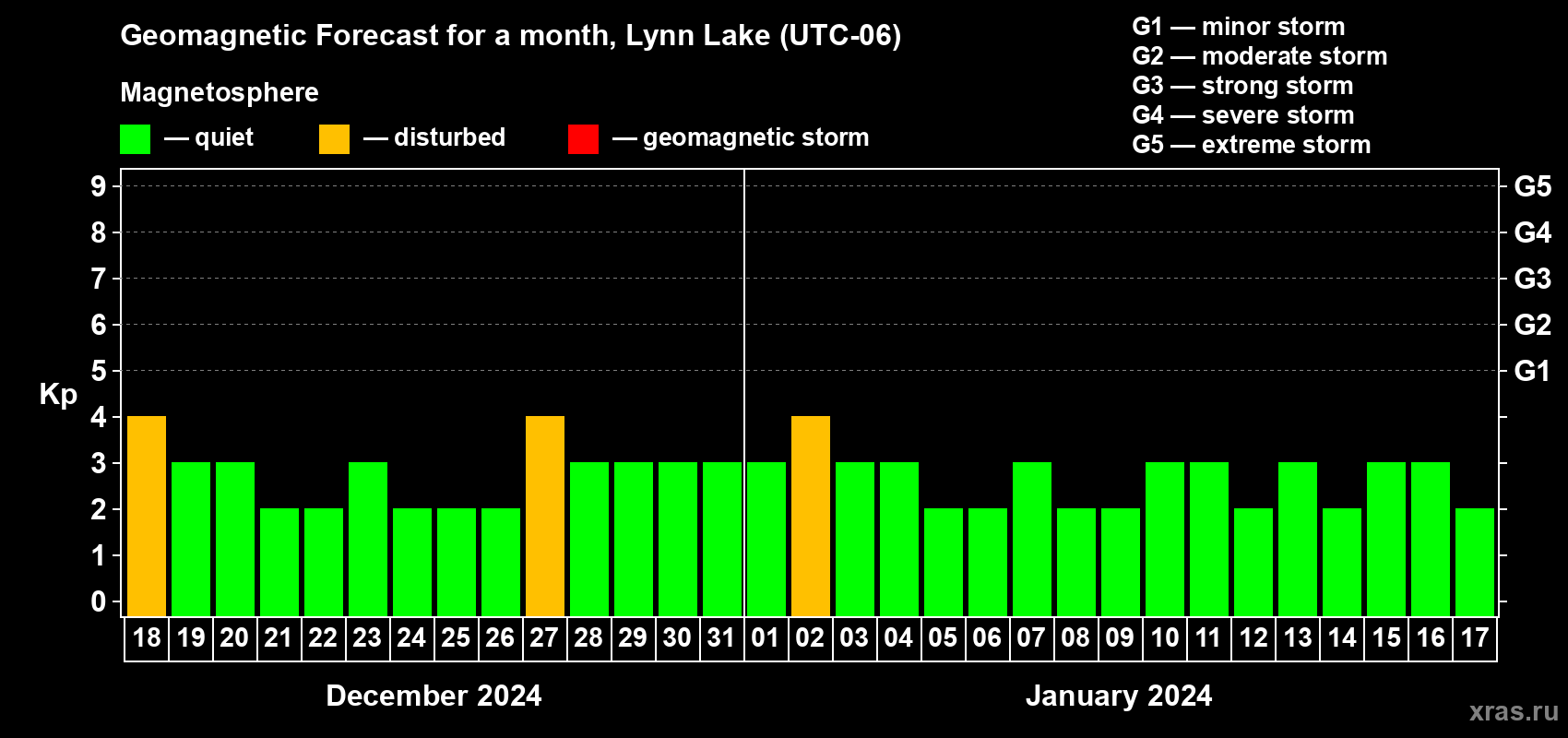Viewport: 1568px width, 738px height.
Task: Click the green bar for December 31
Action: pyautogui.click(x=722, y=540)
